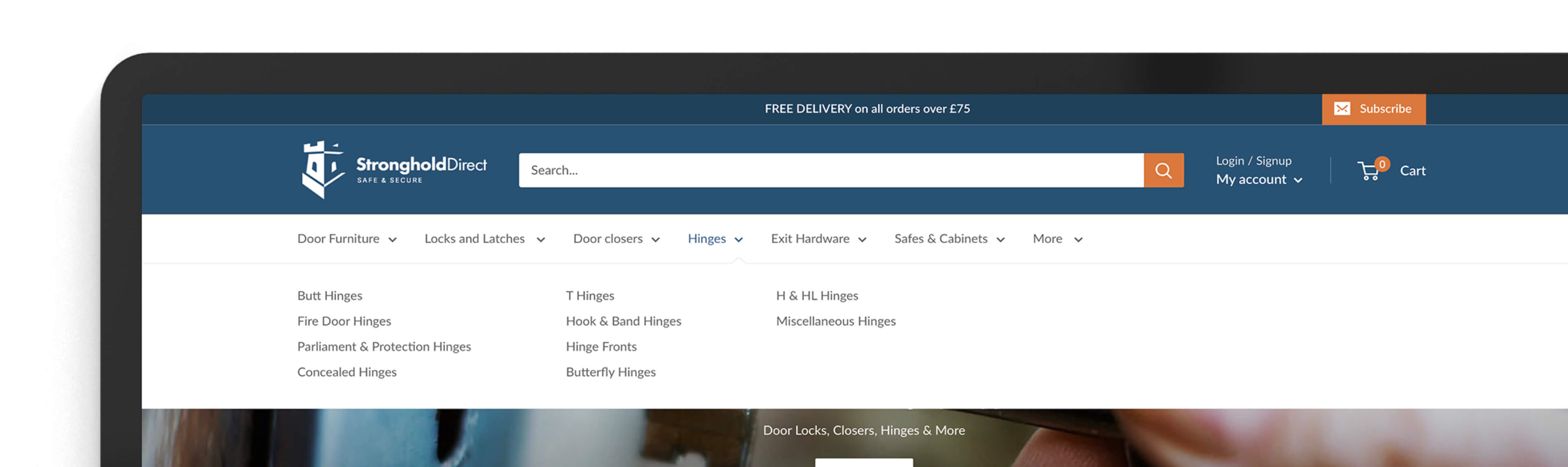Click the FREE DELIVERY announcement text

867,109
